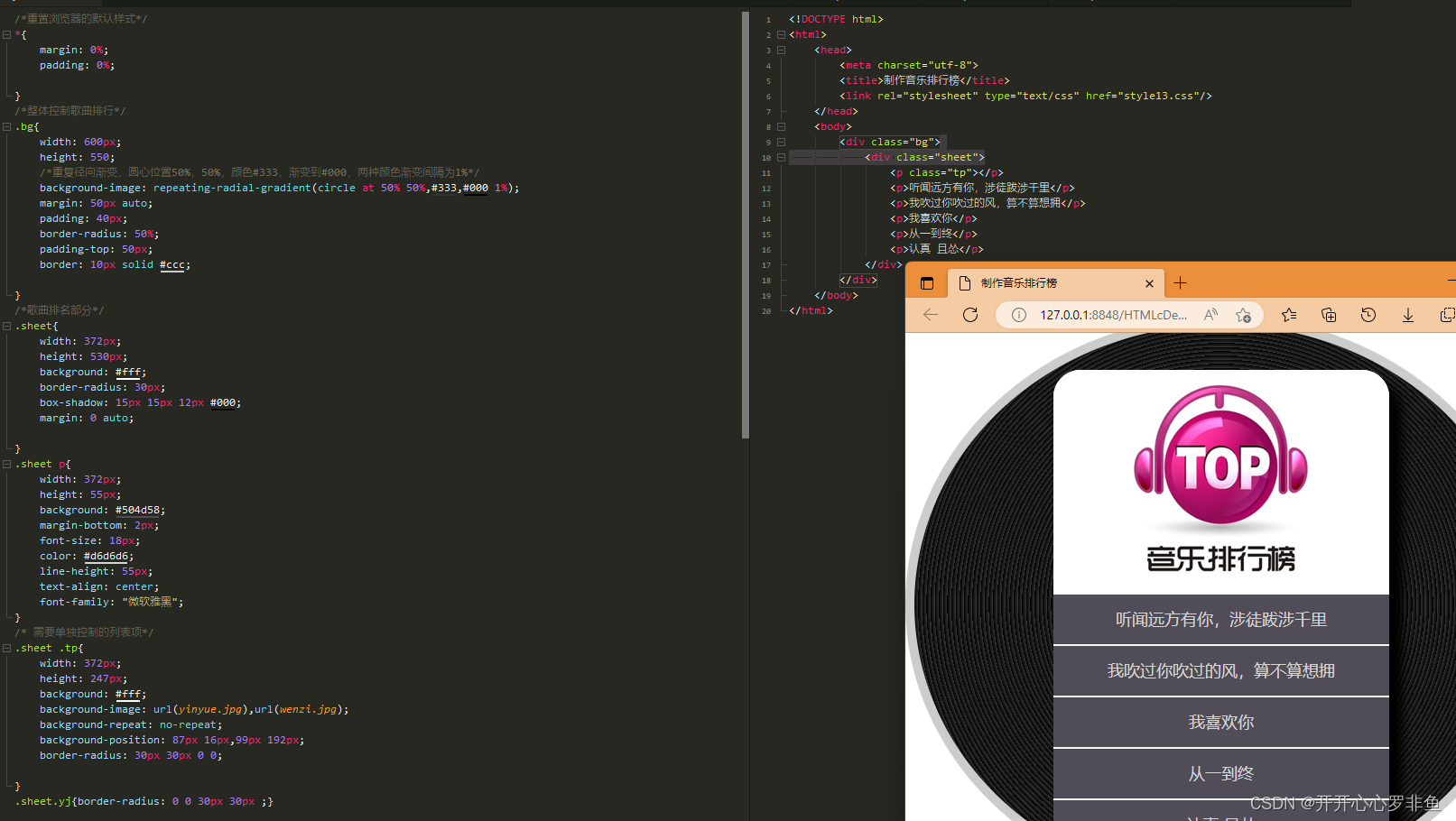Collapse the .sheet CSS rule block
The width and height of the screenshot is (1456, 821).
tap(7, 327)
